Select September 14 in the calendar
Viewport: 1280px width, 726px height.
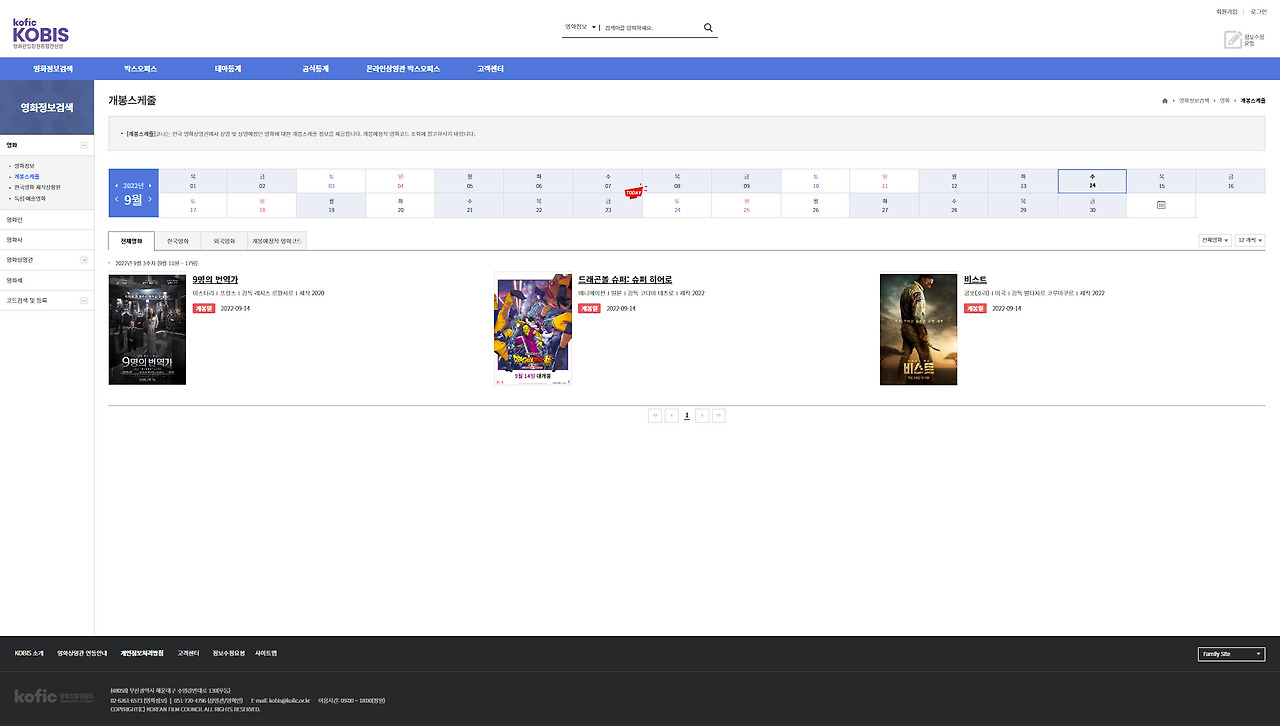pyautogui.click(x=1092, y=181)
